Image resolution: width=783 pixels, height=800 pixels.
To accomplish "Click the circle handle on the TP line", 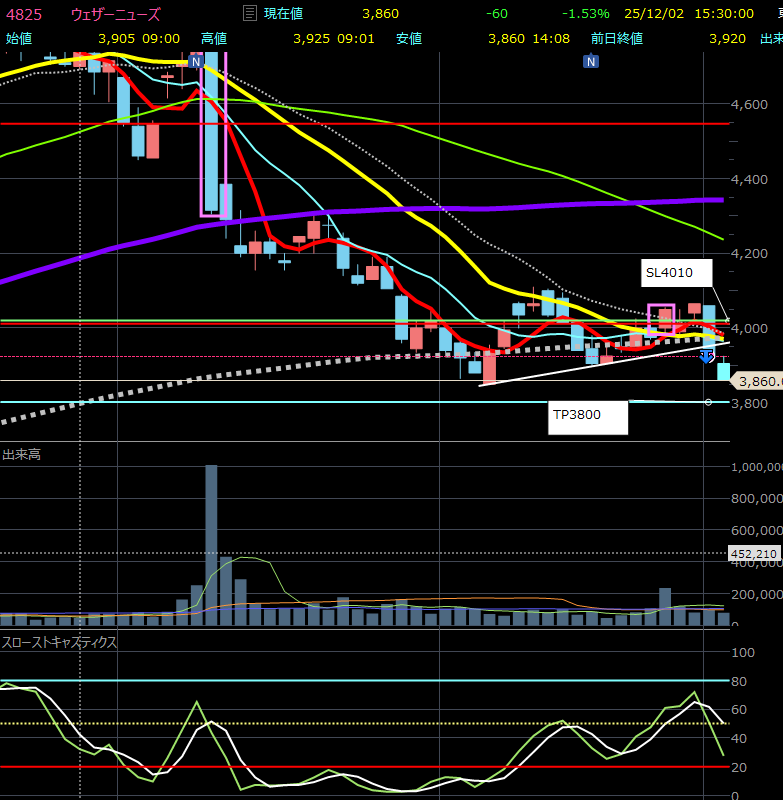I will pos(708,402).
